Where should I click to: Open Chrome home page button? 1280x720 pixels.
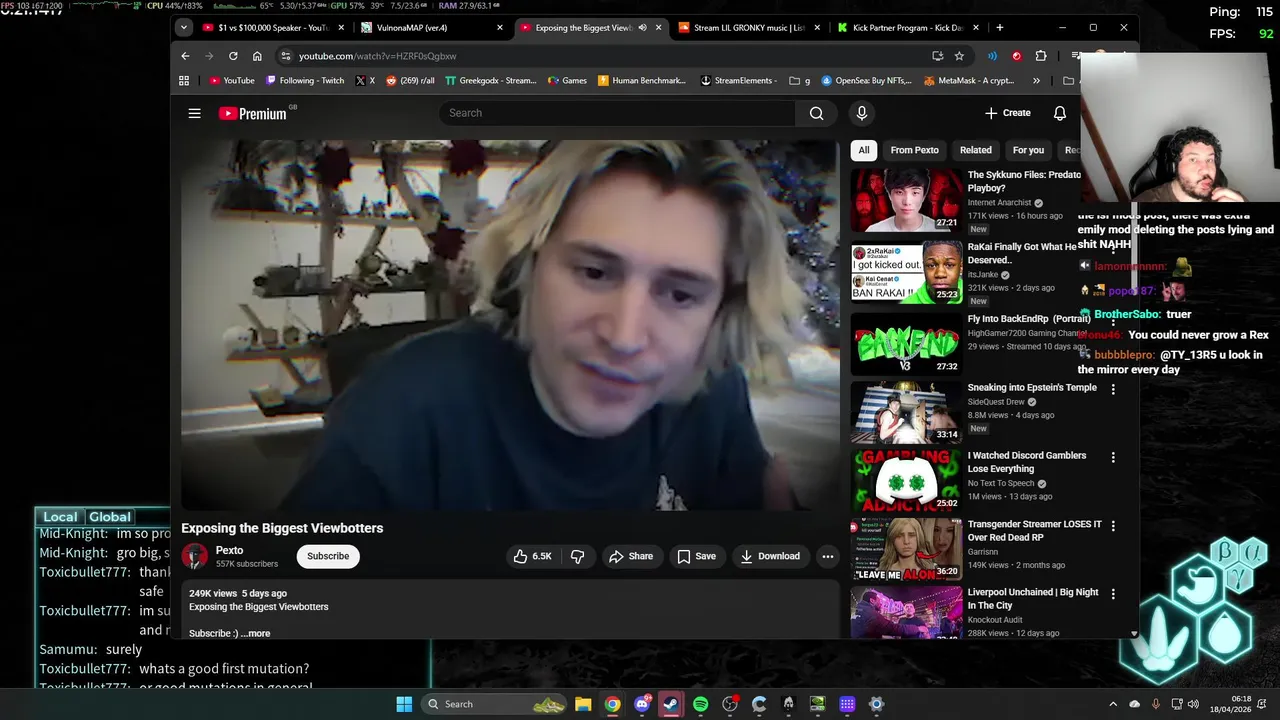(257, 56)
